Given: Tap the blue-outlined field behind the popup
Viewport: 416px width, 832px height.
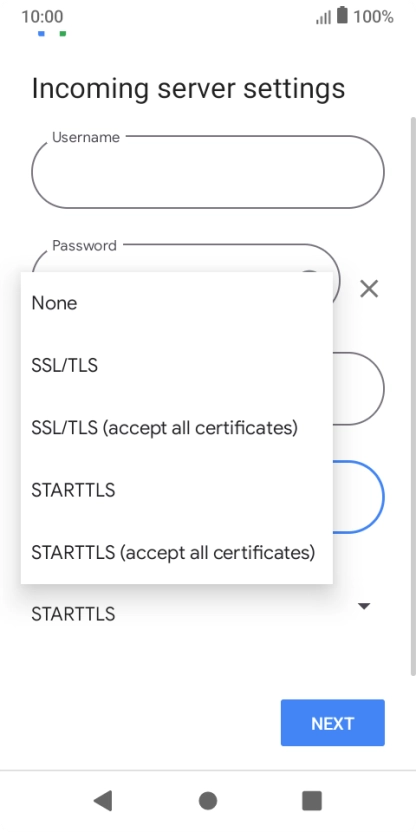Looking at the screenshot, I should [x=358, y=497].
